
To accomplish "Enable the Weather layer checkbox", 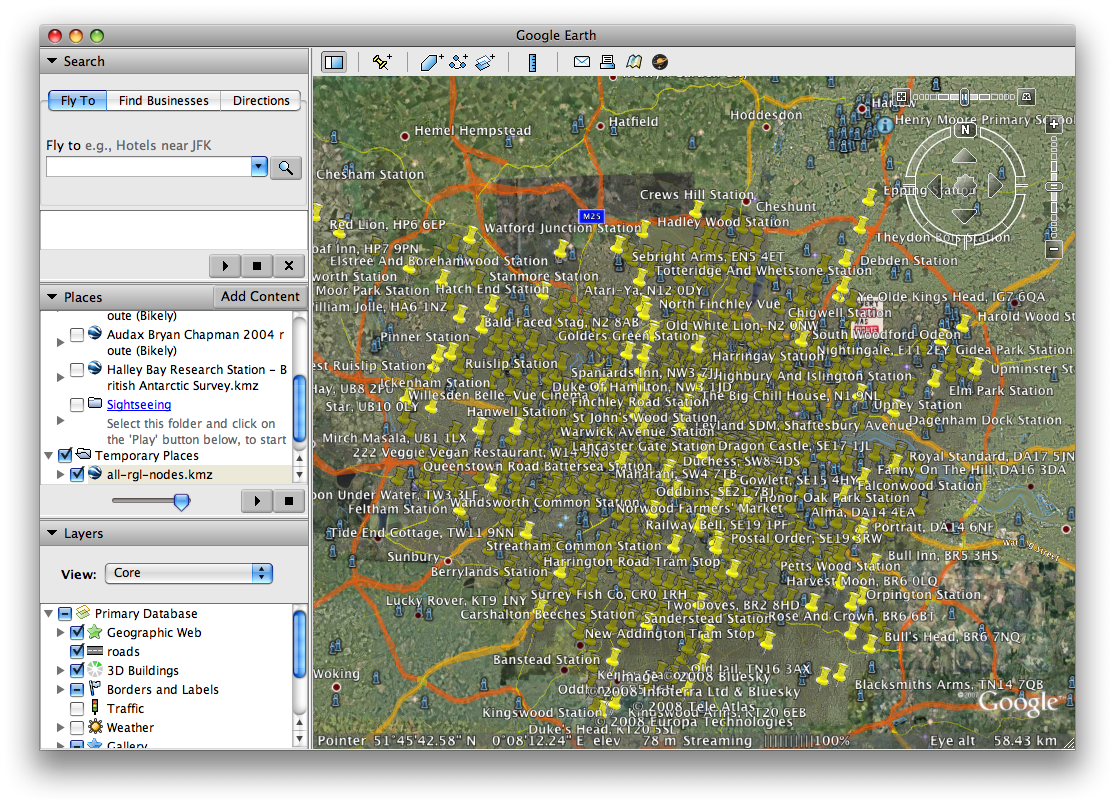I will [x=77, y=727].
